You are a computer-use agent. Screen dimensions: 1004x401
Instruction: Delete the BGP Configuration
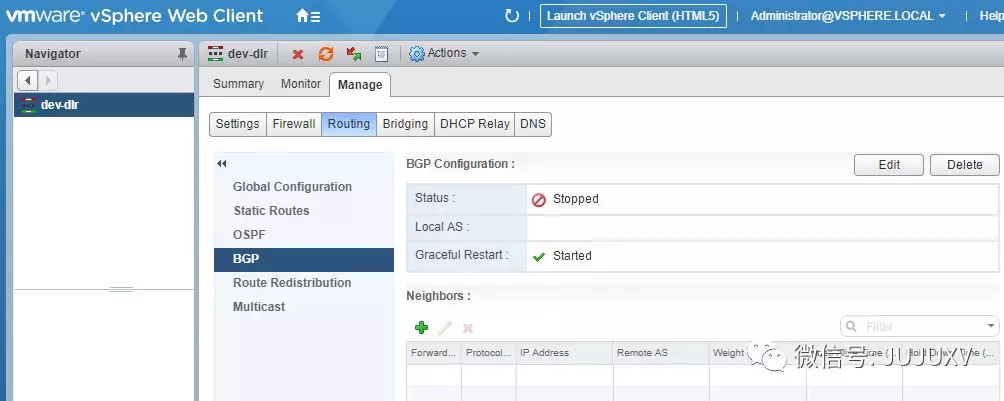(964, 165)
